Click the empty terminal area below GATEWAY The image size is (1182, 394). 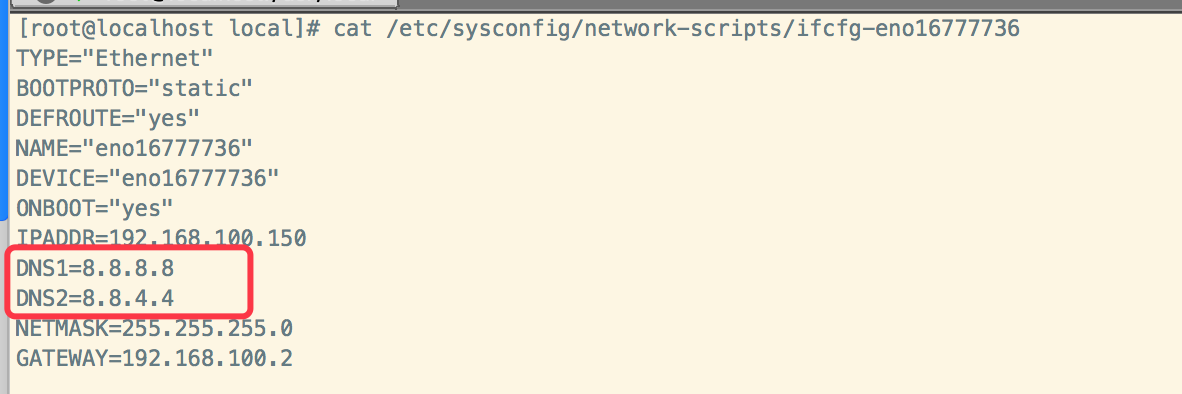click(591, 383)
